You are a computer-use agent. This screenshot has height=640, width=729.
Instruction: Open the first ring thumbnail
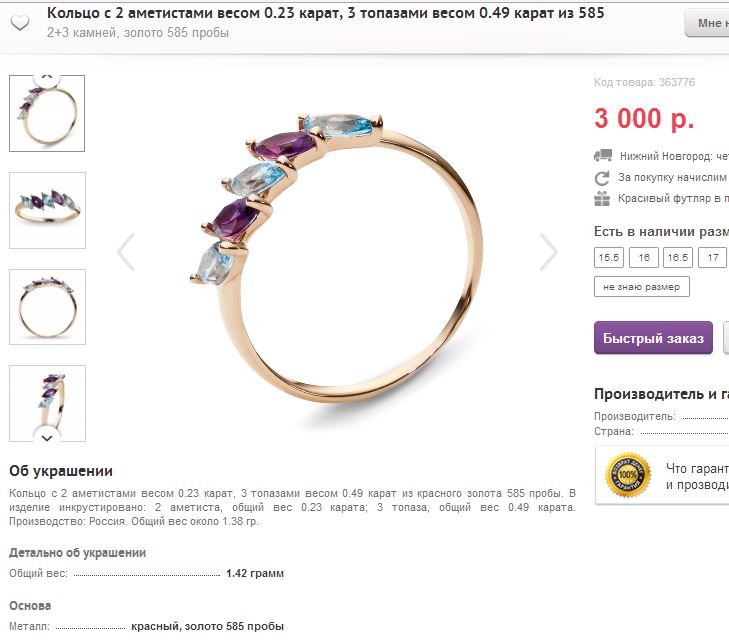[x=47, y=113]
